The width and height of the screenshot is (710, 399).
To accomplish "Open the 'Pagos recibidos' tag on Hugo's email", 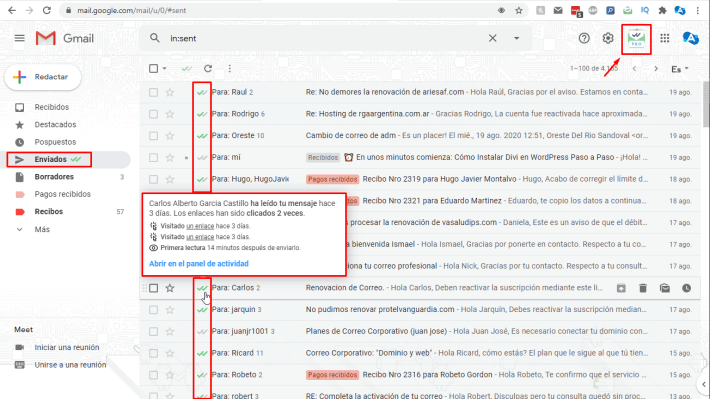I will (332, 179).
